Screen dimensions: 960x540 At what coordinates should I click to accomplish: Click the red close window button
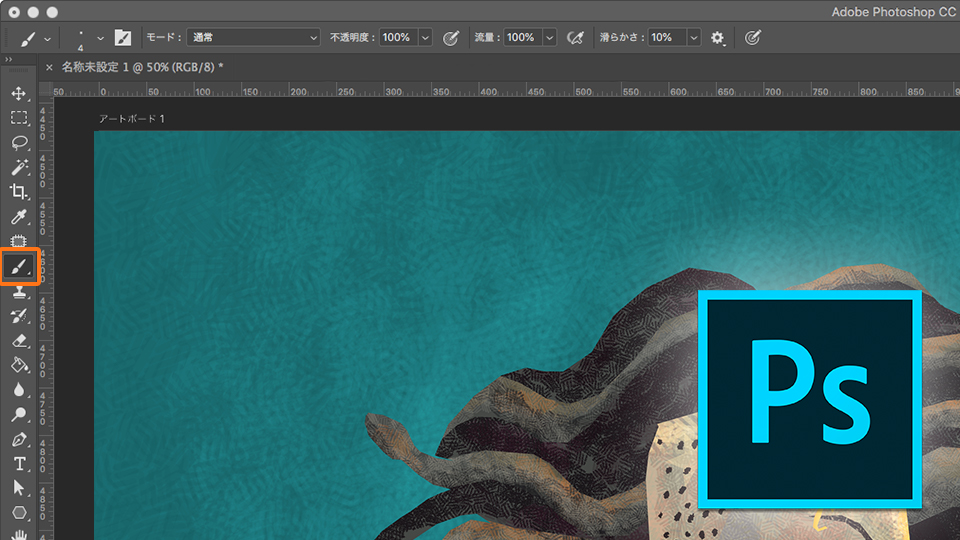click(x=14, y=12)
